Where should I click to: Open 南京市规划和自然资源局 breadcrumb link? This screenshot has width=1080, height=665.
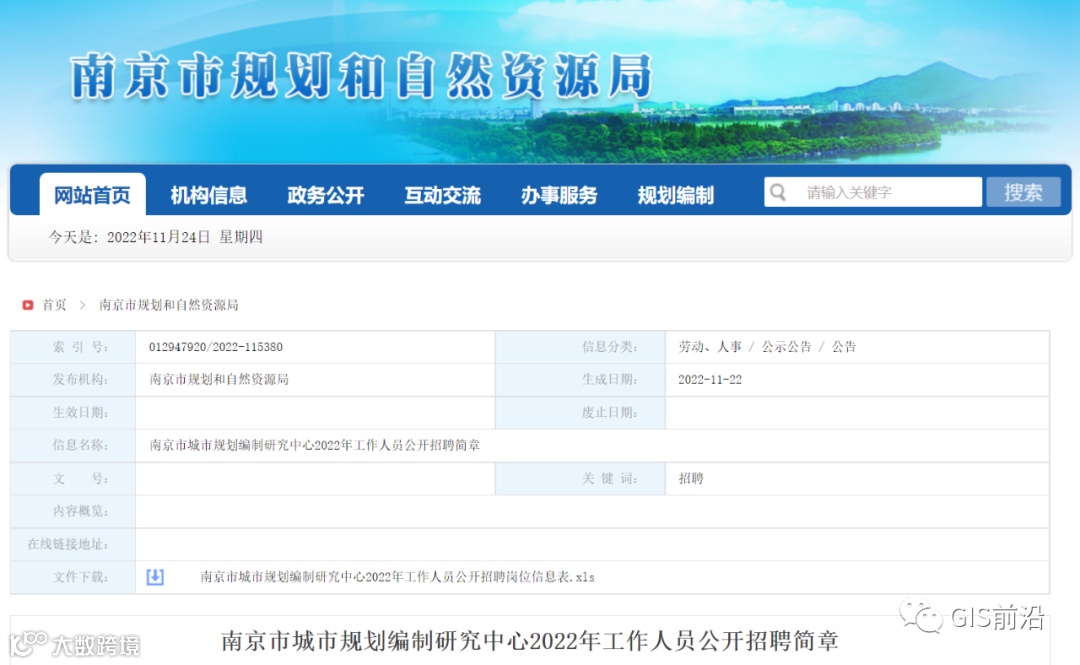[169, 305]
